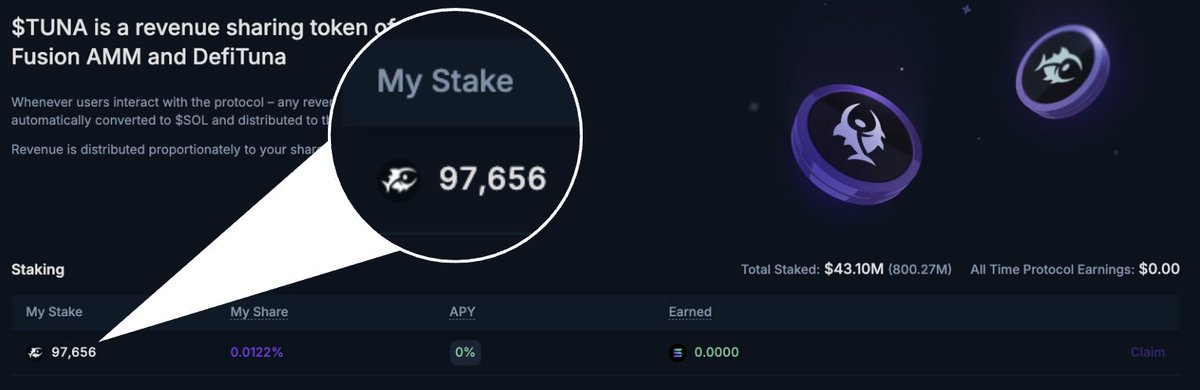Viewport: 1200px width, 390px height.
Task: Click the All Time Protocol Earnings $0.00 value
Action: pos(1160,270)
